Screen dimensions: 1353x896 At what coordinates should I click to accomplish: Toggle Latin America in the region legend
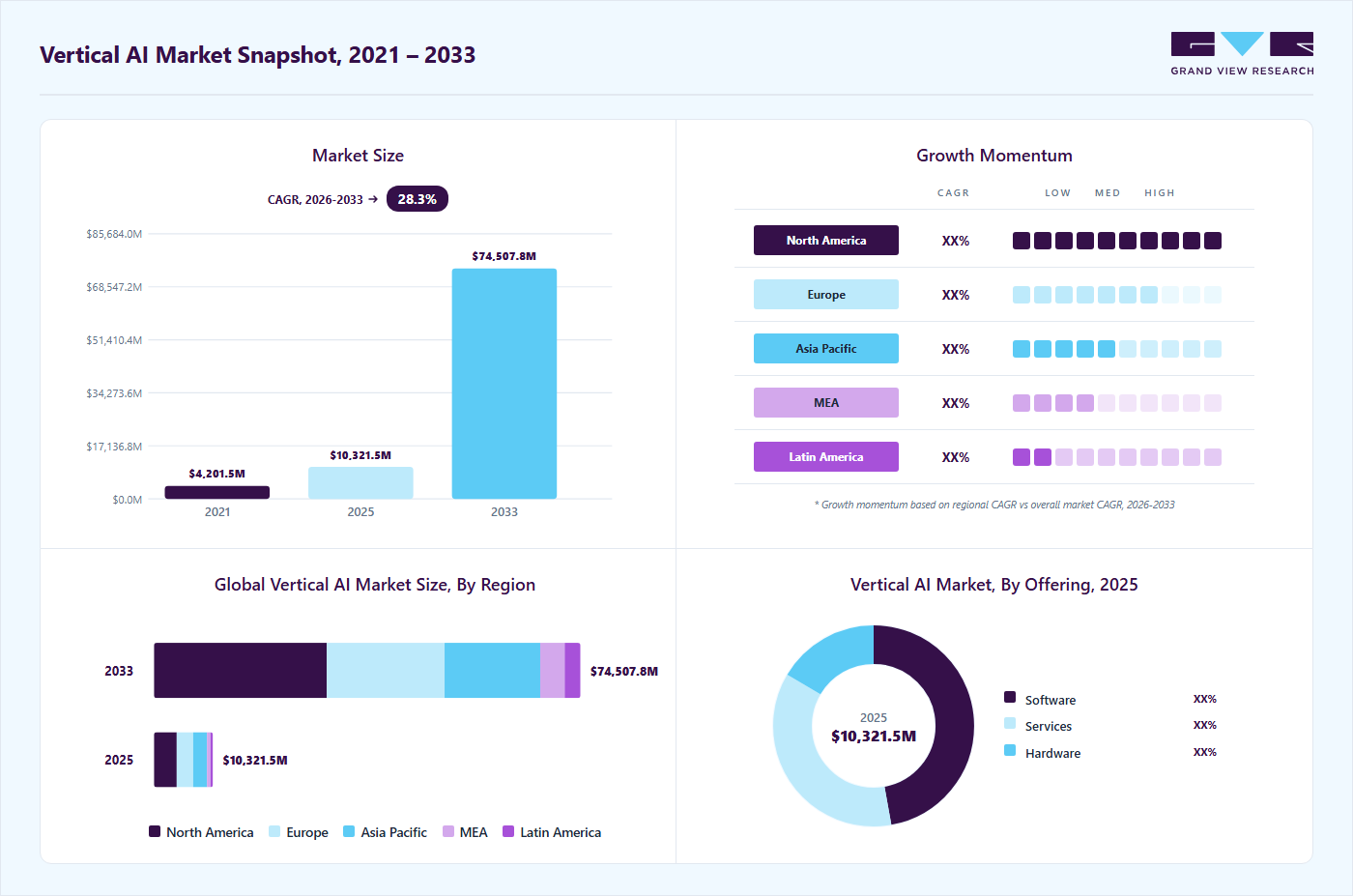(552, 832)
